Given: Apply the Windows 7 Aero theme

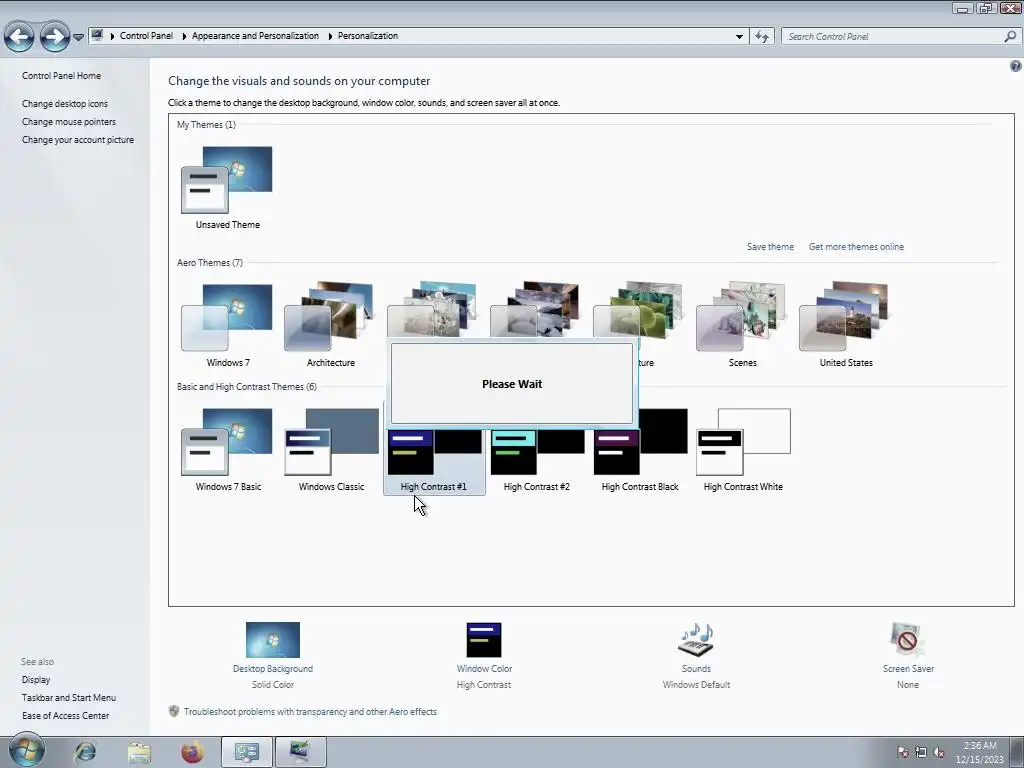Looking at the screenshot, I should (227, 317).
